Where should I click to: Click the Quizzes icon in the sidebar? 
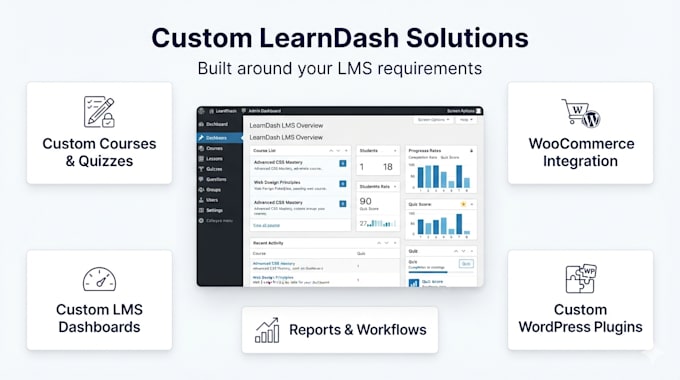coord(201,169)
